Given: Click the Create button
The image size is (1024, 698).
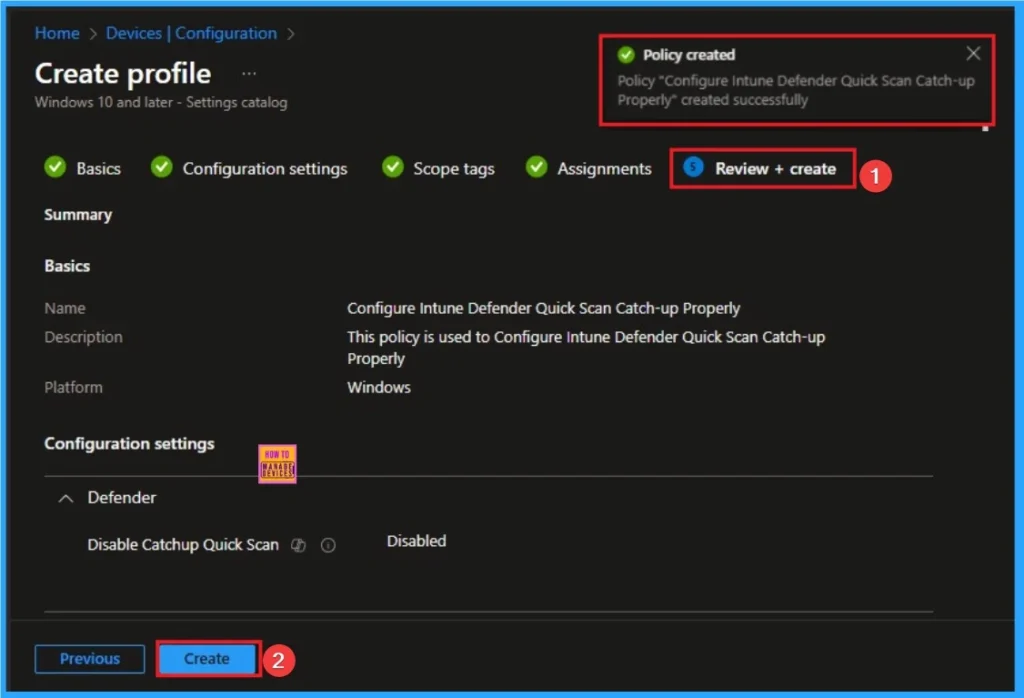Looking at the screenshot, I should [207, 659].
